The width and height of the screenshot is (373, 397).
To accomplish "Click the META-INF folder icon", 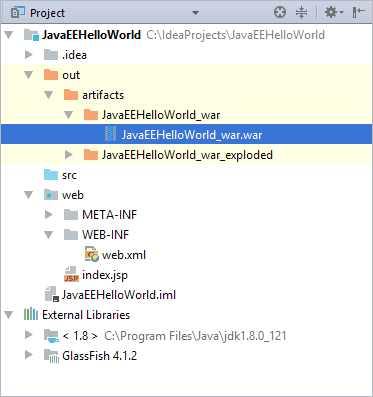I will [71, 215].
